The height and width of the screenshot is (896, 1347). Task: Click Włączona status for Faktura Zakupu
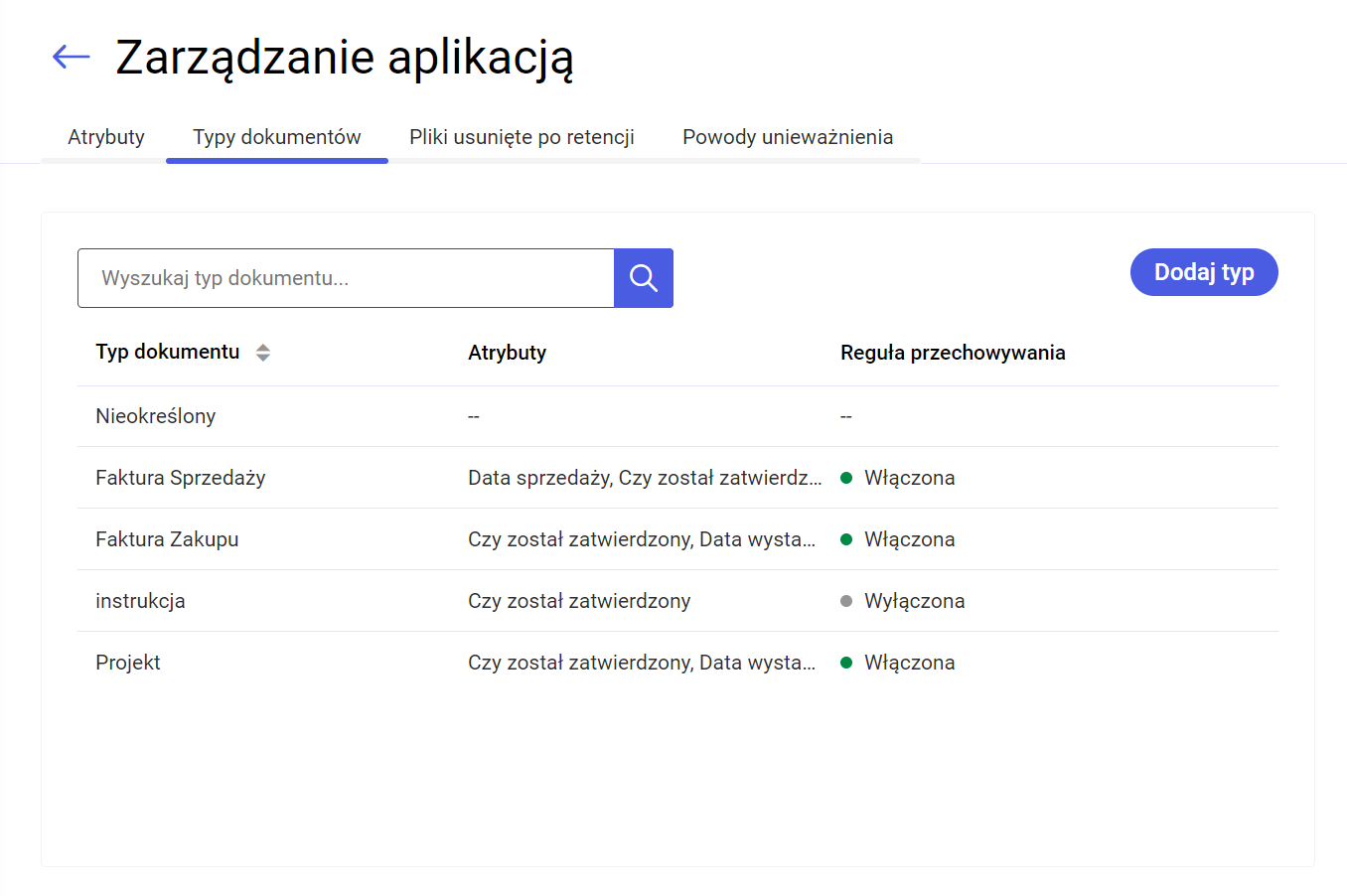coord(898,539)
